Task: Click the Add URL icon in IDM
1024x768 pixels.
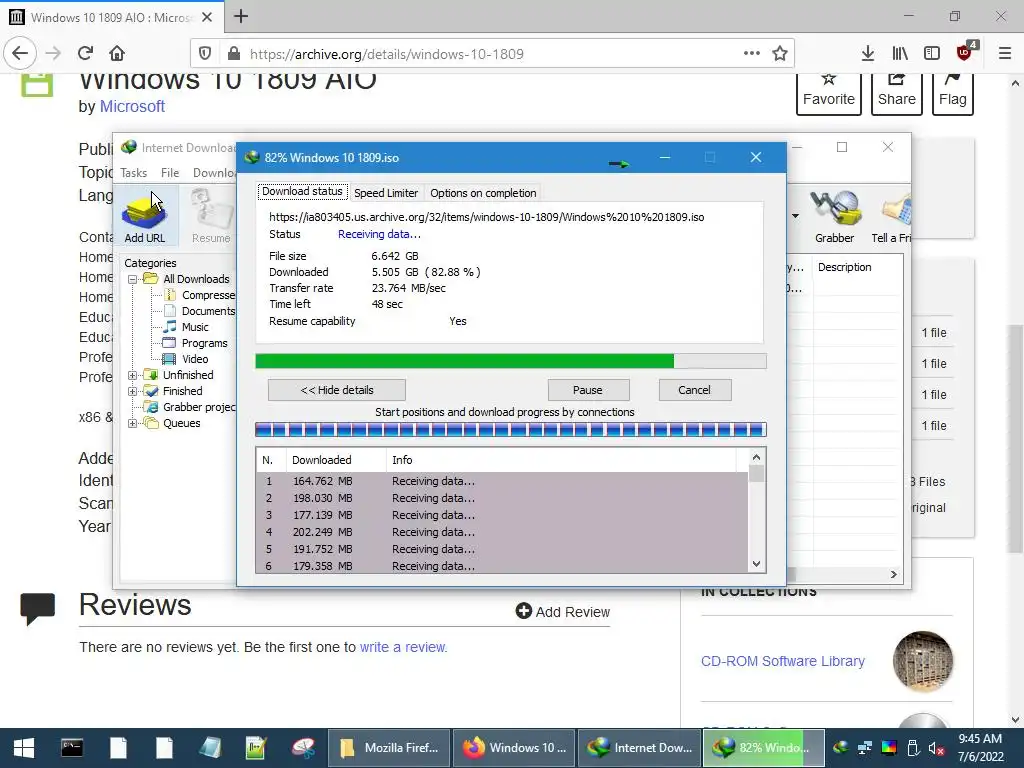Action: (x=145, y=217)
